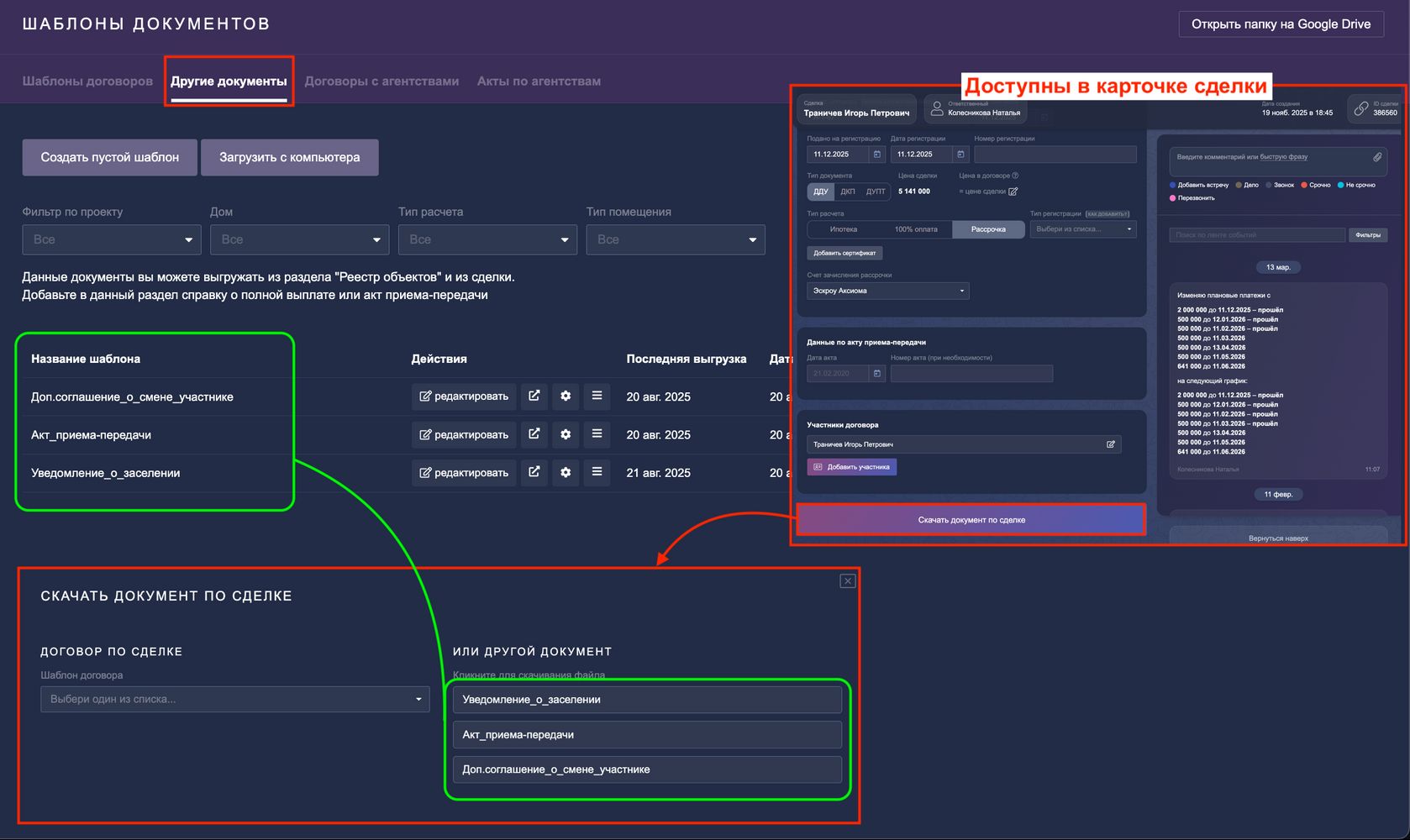This screenshot has height=840, width=1410.
Task: Select ДКП document type toggle
Action: point(848,192)
